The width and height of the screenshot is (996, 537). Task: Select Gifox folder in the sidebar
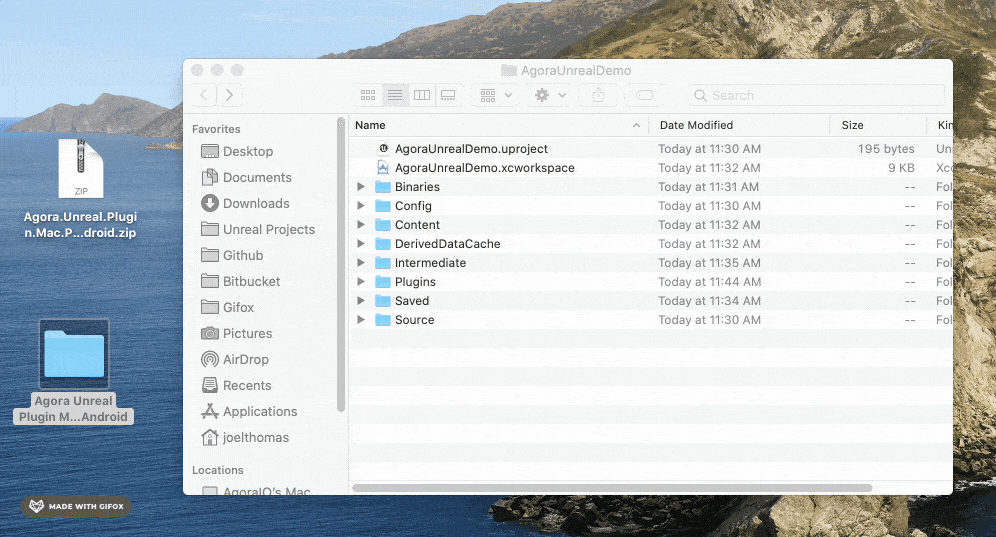coord(227,308)
